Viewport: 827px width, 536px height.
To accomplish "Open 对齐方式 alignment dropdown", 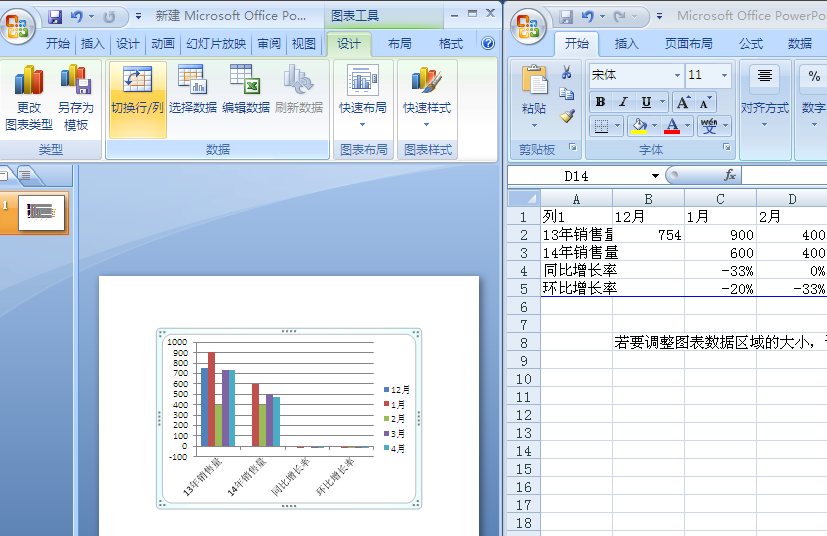I will pos(765,96).
